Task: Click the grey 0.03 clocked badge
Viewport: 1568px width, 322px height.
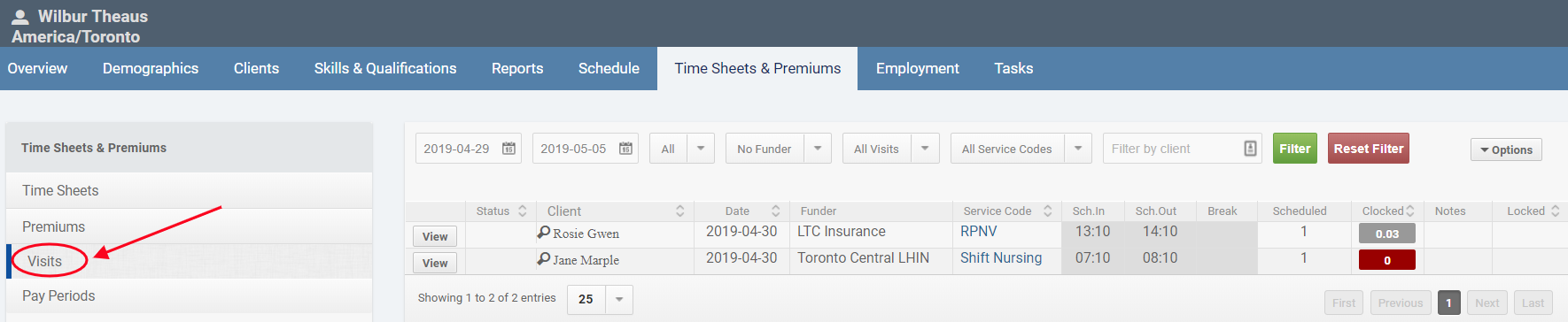Action: tap(1387, 234)
